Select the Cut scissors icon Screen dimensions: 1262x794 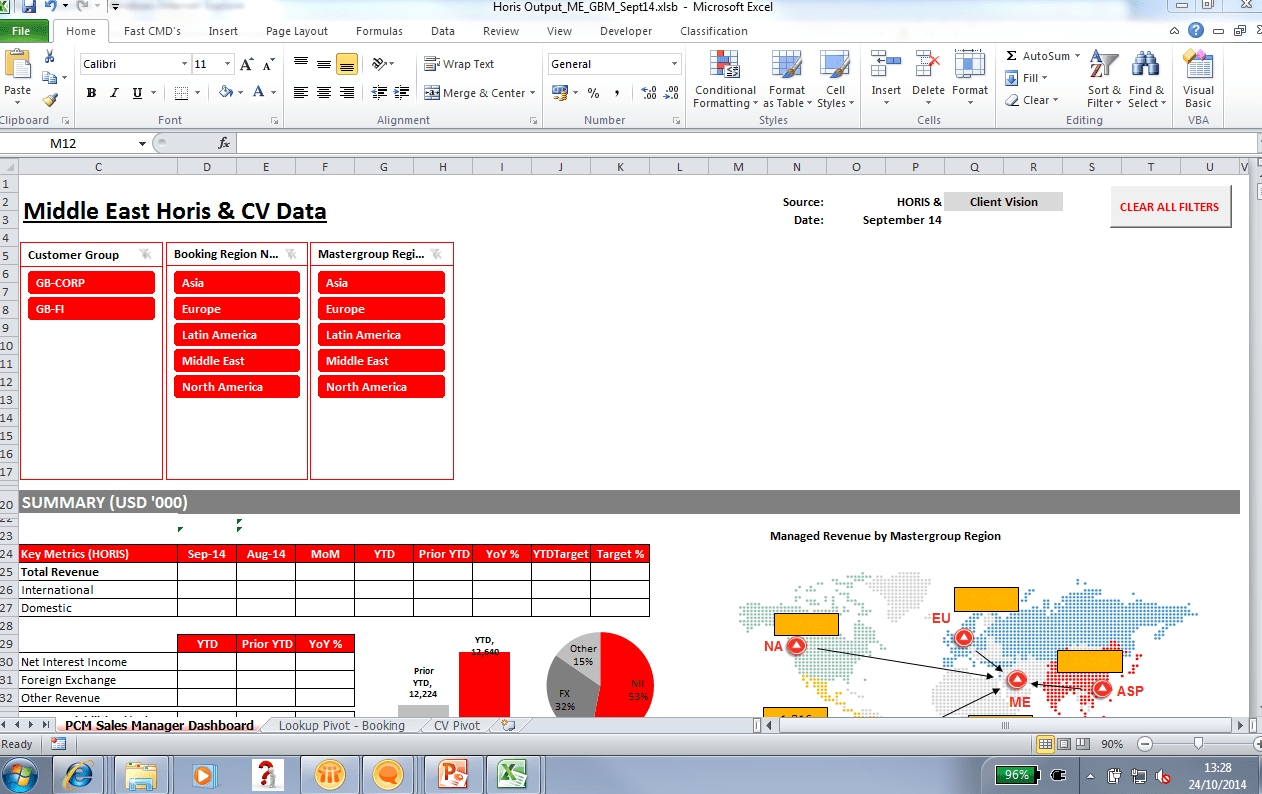(x=50, y=57)
